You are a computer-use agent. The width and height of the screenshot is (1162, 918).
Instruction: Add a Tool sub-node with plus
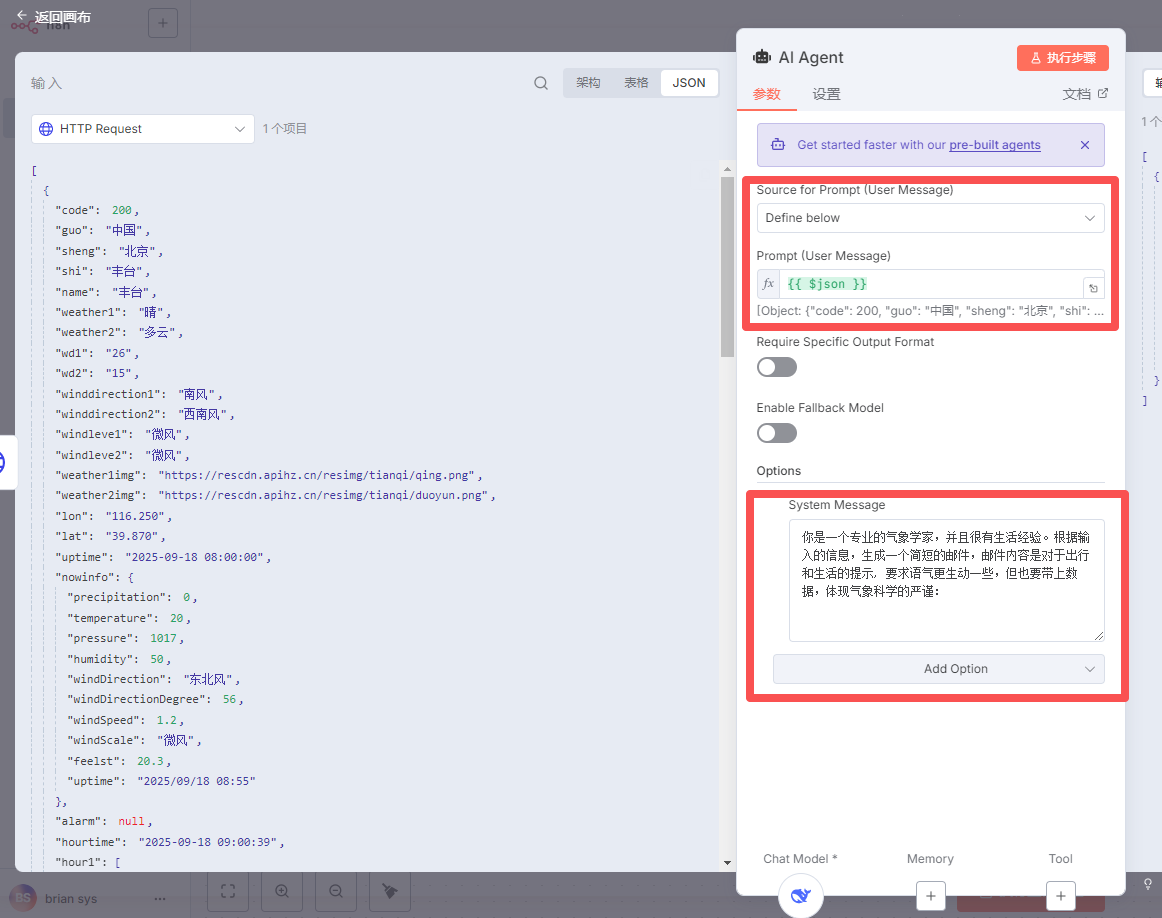[1060, 896]
